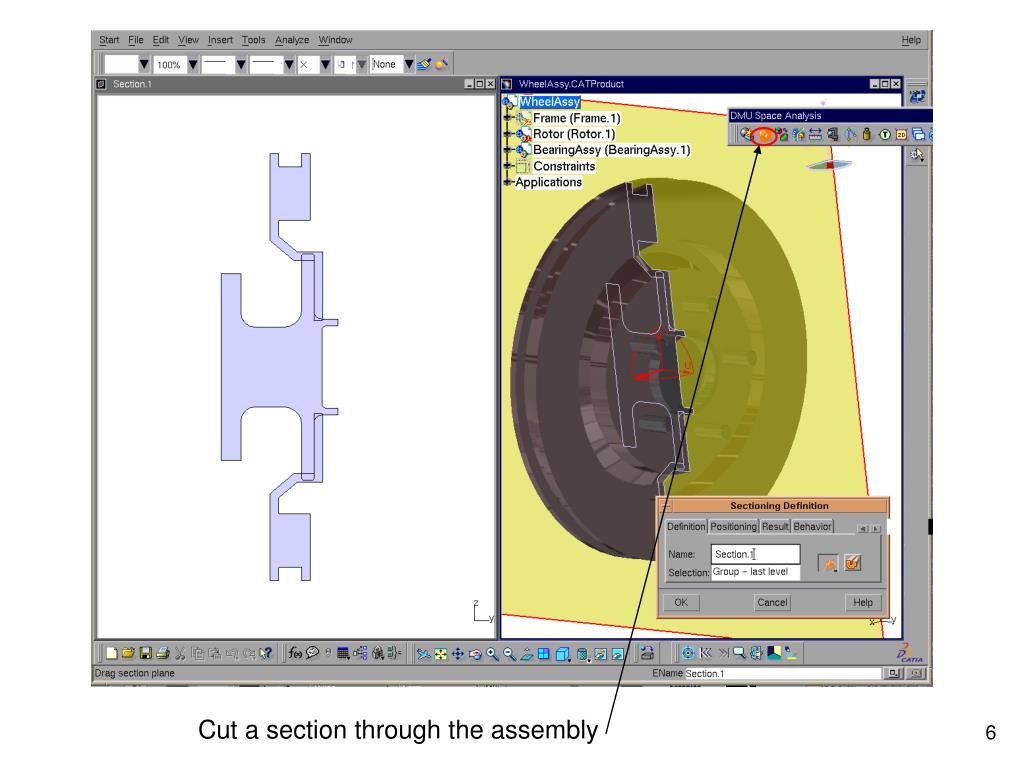Expand the Applications tree node
This screenshot has width=1024, height=768.
coord(508,182)
